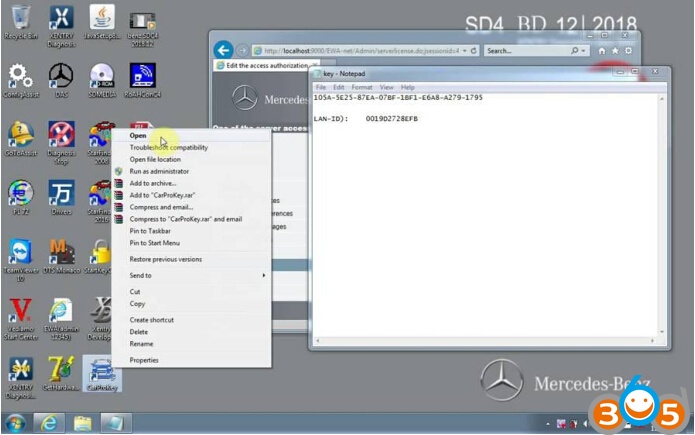Open the DTS Monaco desktop icon

click(x=62, y=256)
